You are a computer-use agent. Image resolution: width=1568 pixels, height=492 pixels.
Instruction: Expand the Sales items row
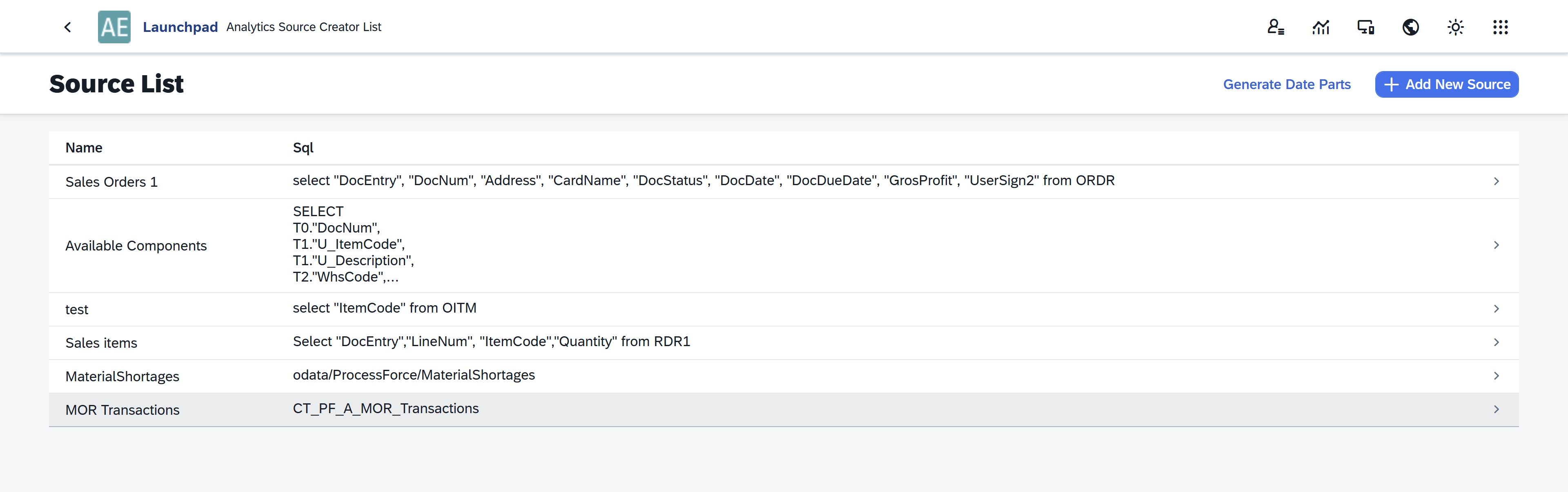1497,342
